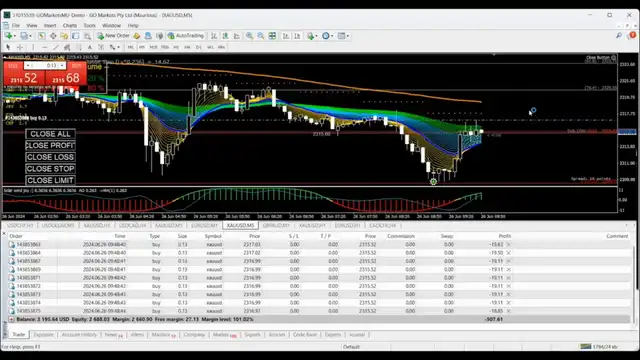Switch chart to candlesticks view
640x360 pixels.
click(x=225, y=36)
